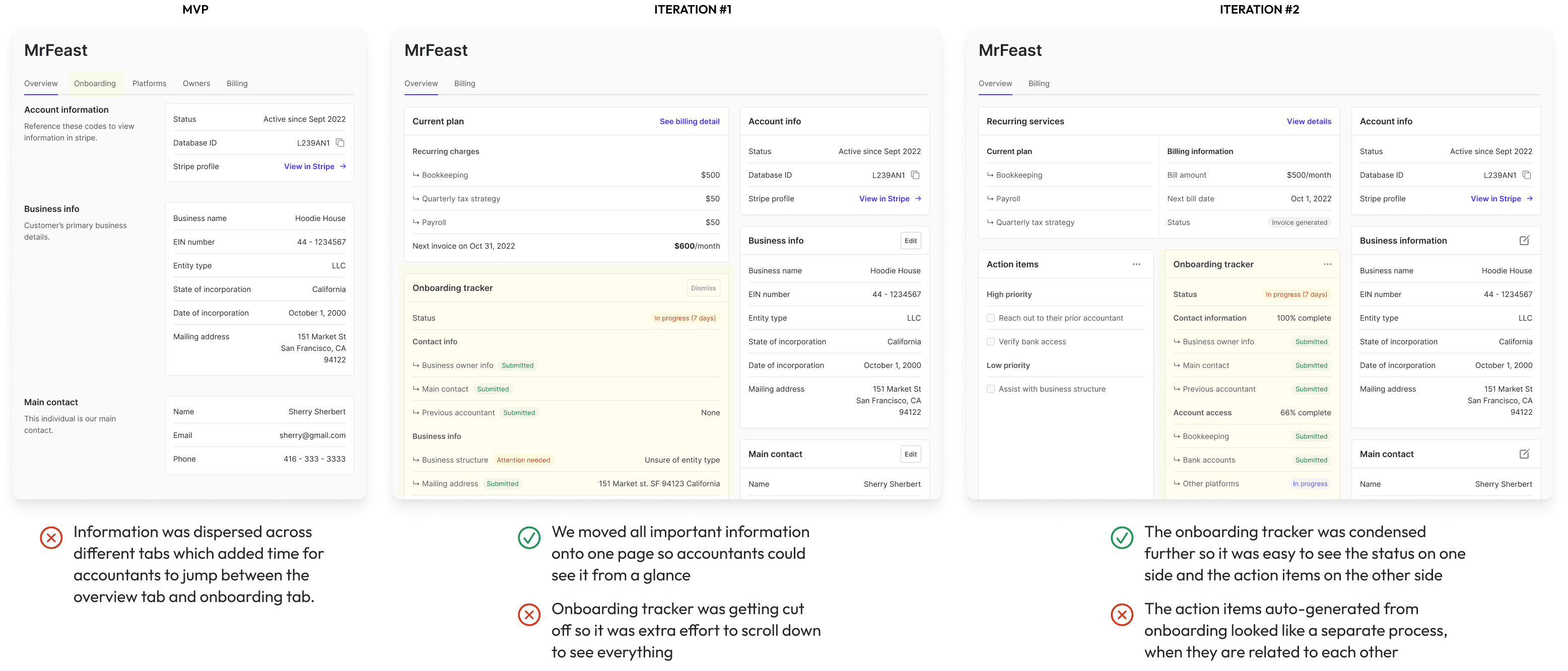The width and height of the screenshot is (1568, 671).
Task: Check the Verify bank access box
Action: (x=990, y=342)
